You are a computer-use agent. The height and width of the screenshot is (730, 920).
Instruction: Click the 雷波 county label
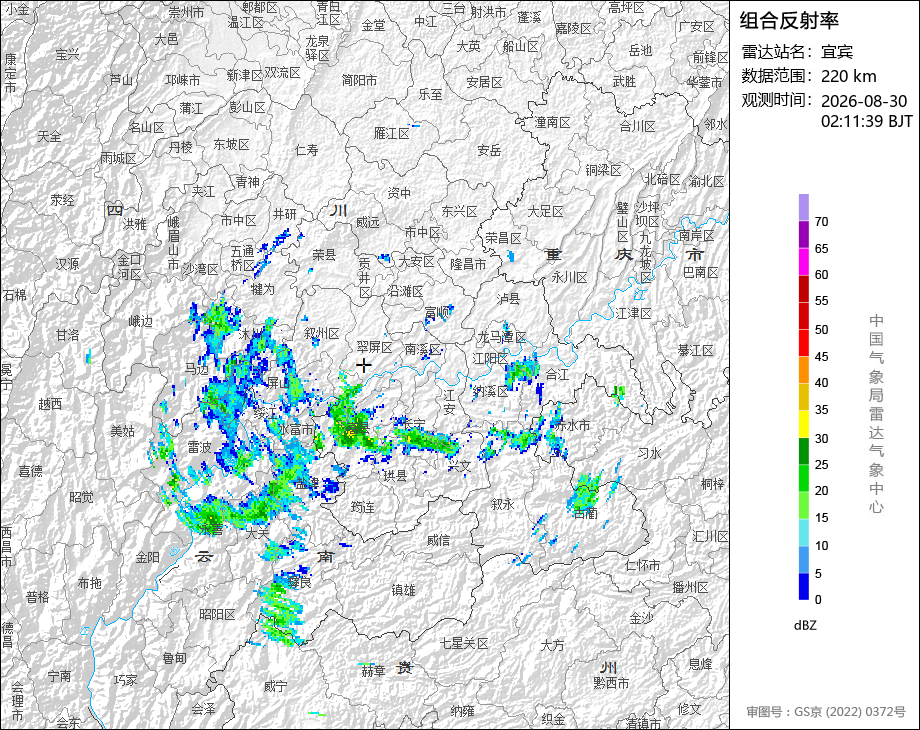pyautogui.click(x=199, y=447)
